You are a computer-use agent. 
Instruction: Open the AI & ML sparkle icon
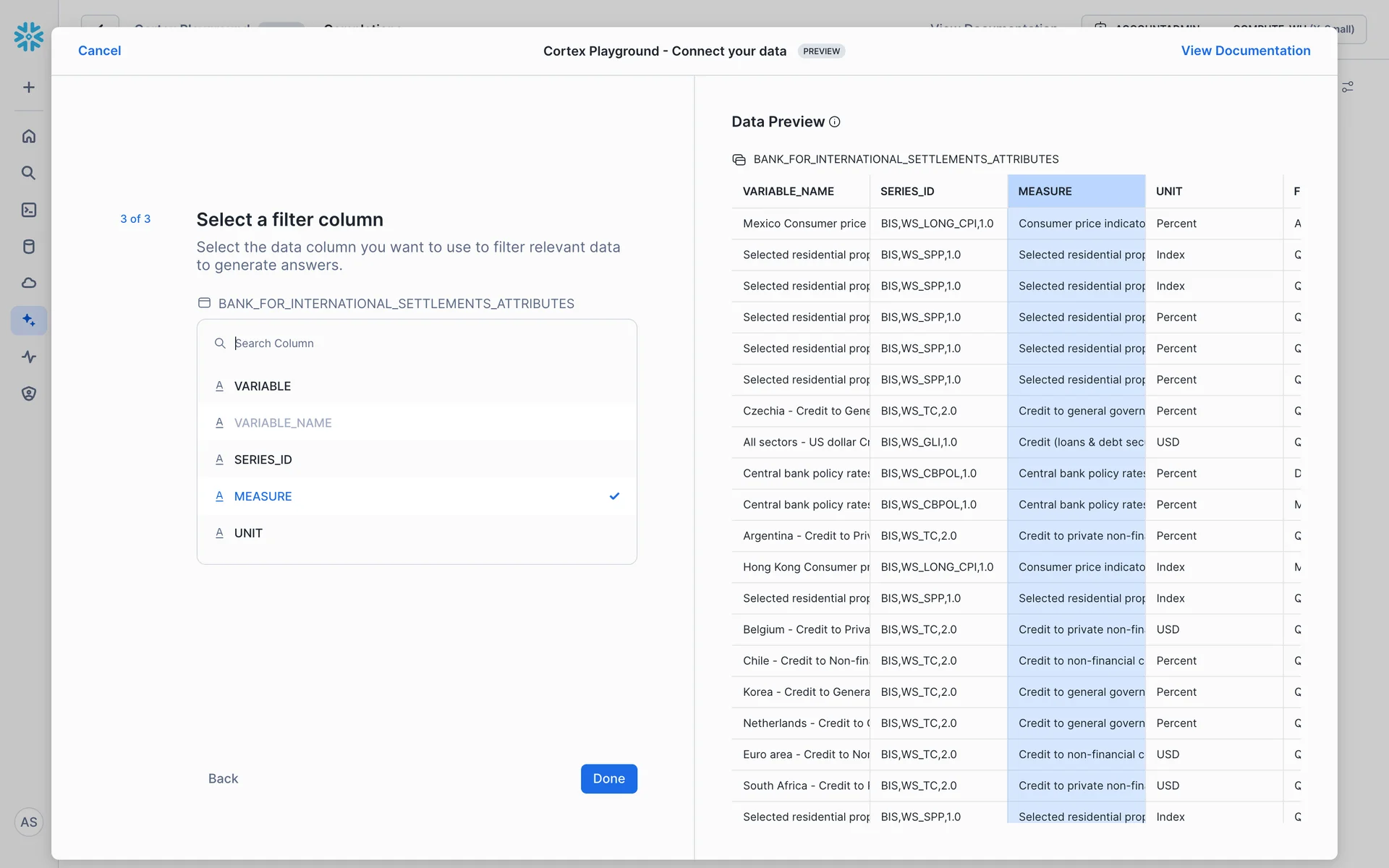(29, 320)
